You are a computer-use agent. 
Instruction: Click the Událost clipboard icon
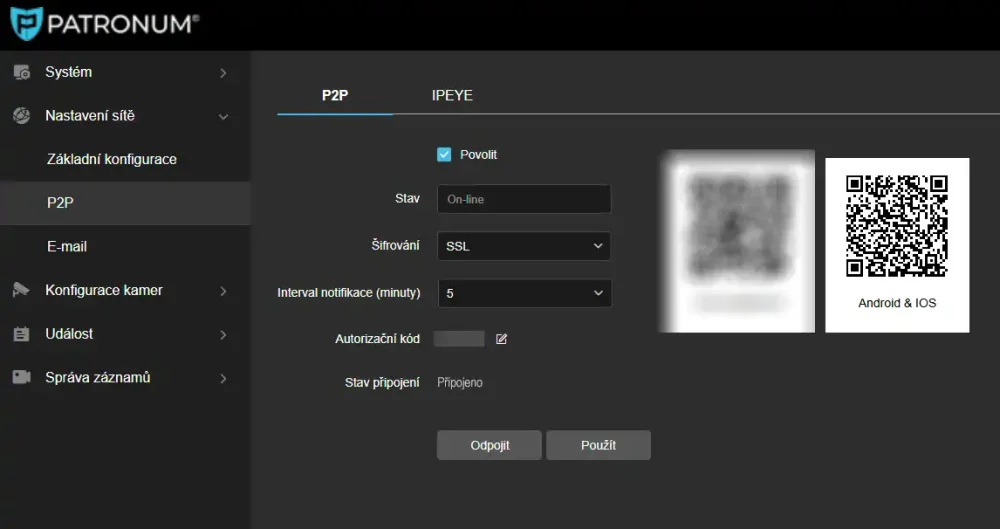point(22,334)
